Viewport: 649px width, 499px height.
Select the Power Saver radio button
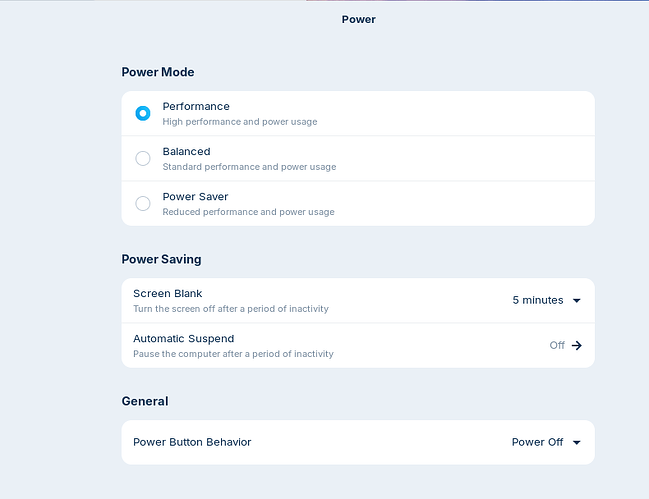pyautogui.click(x=143, y=203)
